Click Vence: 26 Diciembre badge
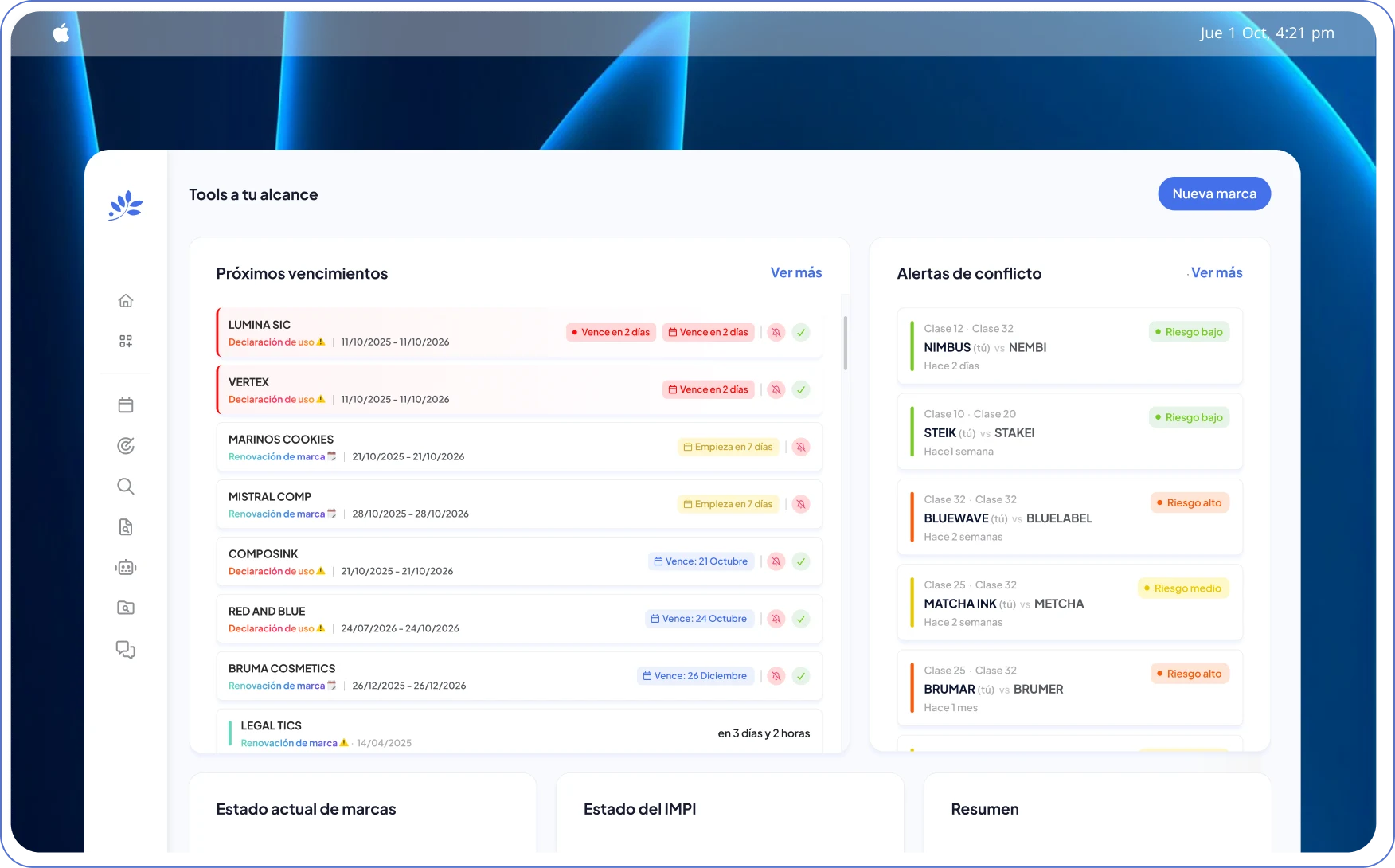The width and height of the screenshot is (1395, 868). pyautogui.click(x=695, y=676)
